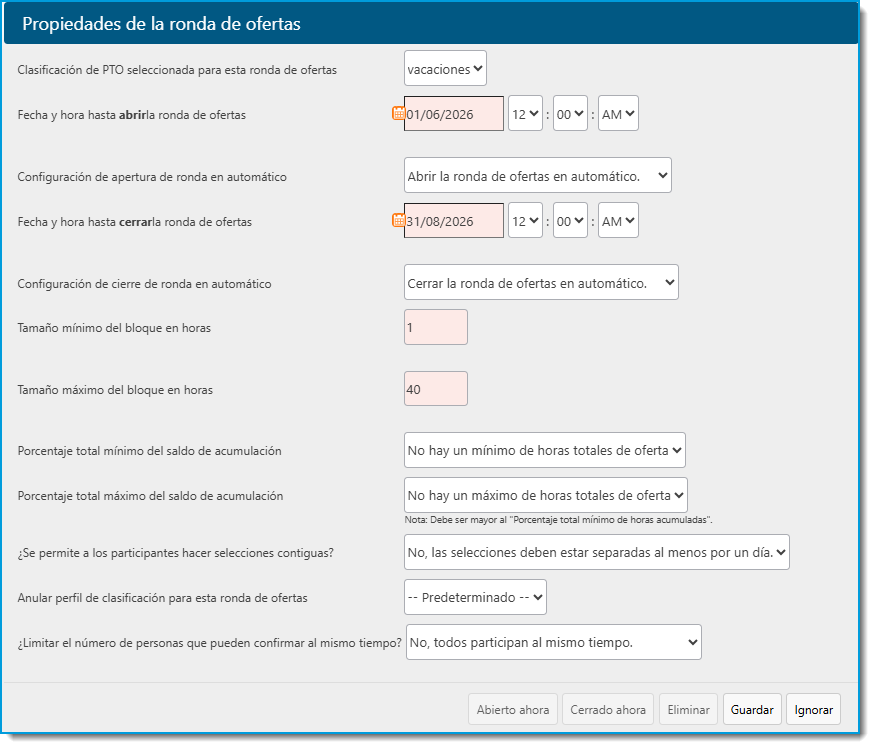
Task: Click the opening date field 01/06/2026
Action: [454, 114]
